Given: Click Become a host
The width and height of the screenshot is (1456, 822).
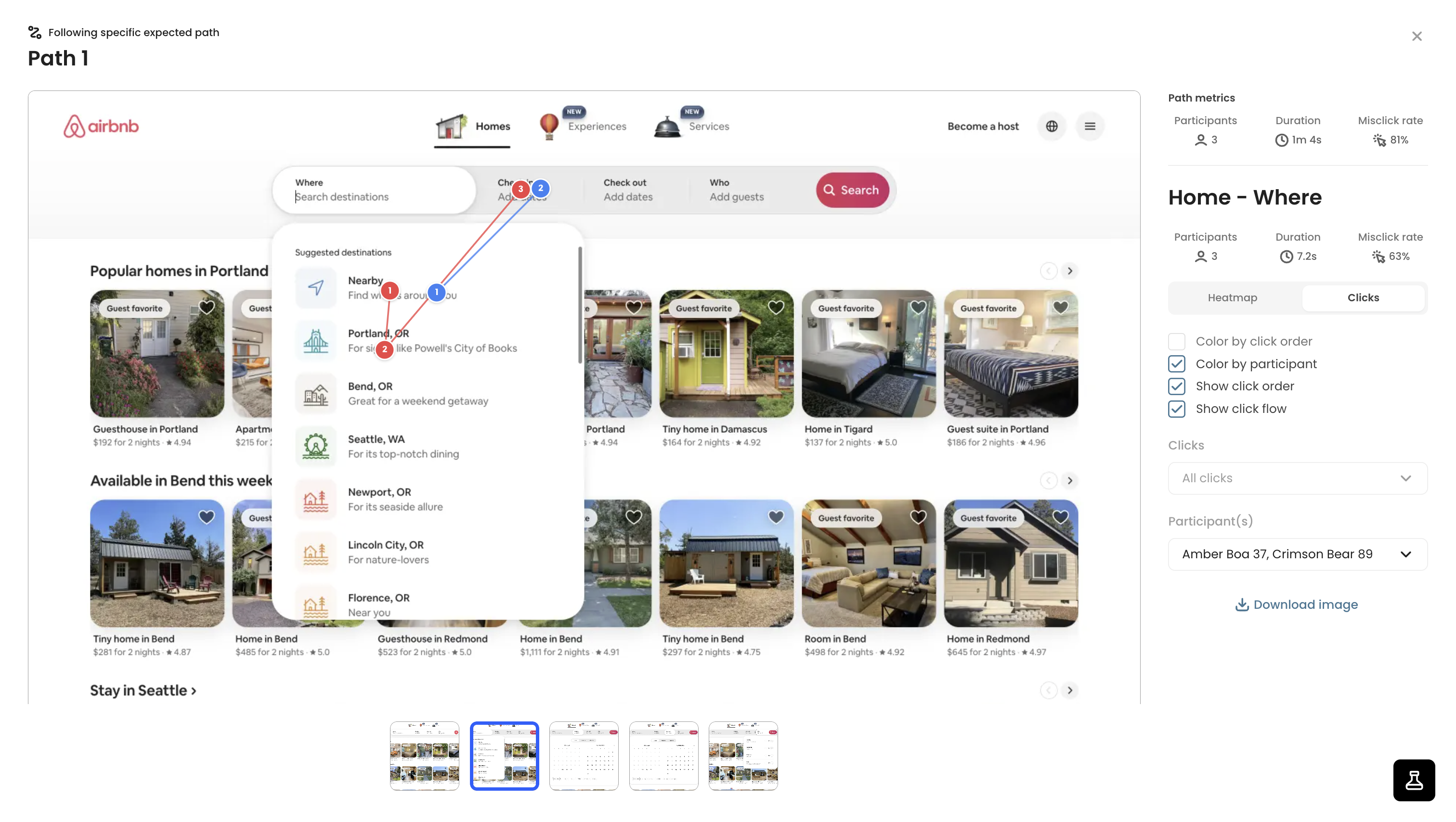Looking at the screenshot, I should tap(983, 127).
